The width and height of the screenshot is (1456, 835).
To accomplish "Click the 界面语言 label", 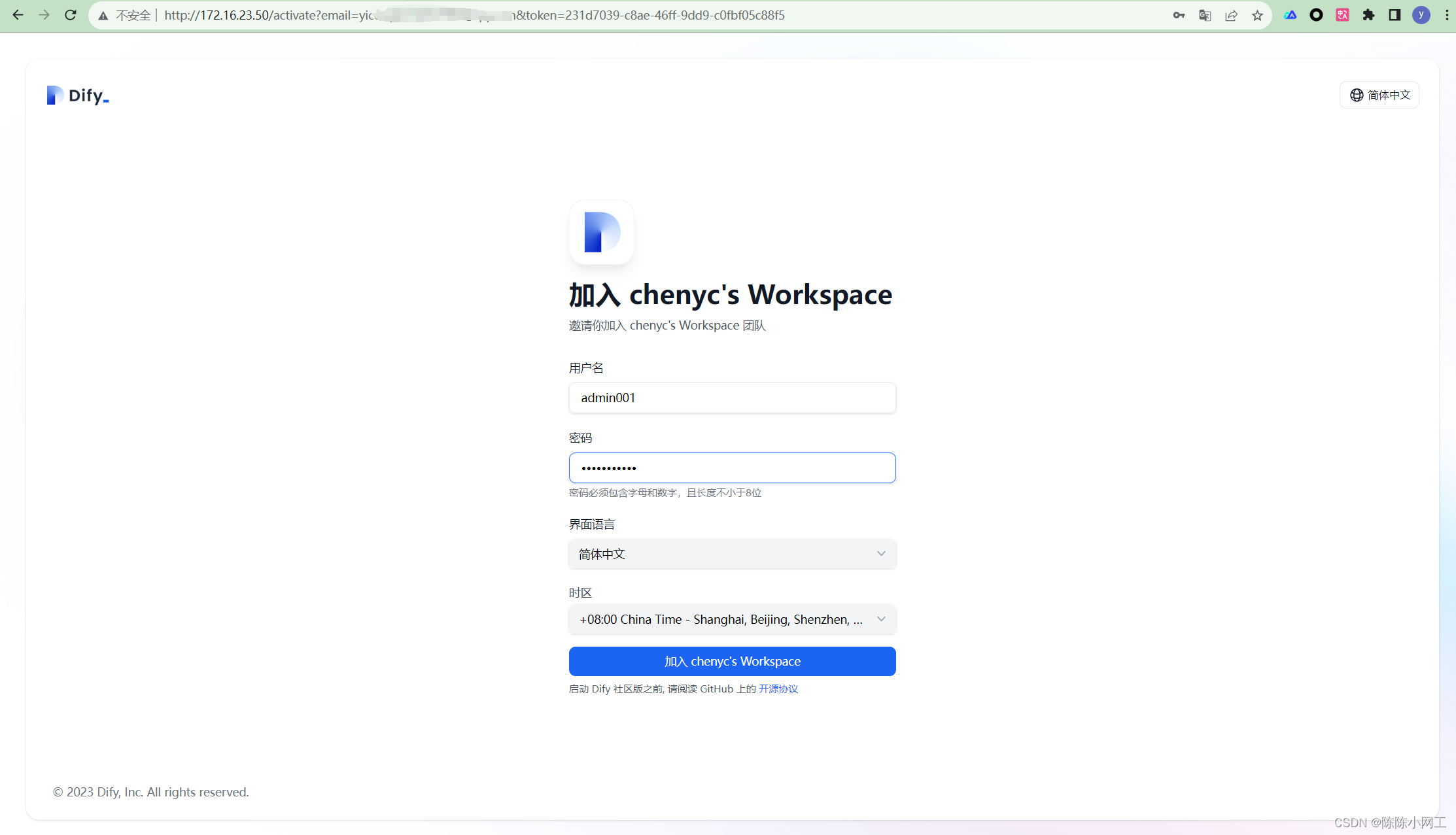I will point(591,524).
